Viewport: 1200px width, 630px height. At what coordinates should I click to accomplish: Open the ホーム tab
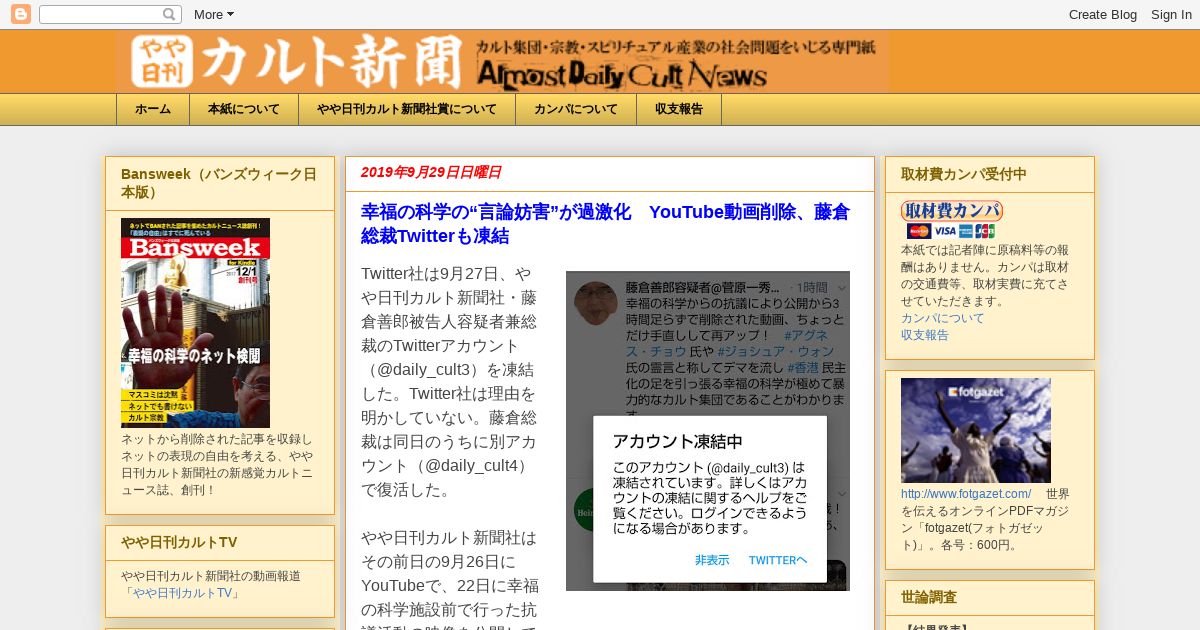pos(153,109)
